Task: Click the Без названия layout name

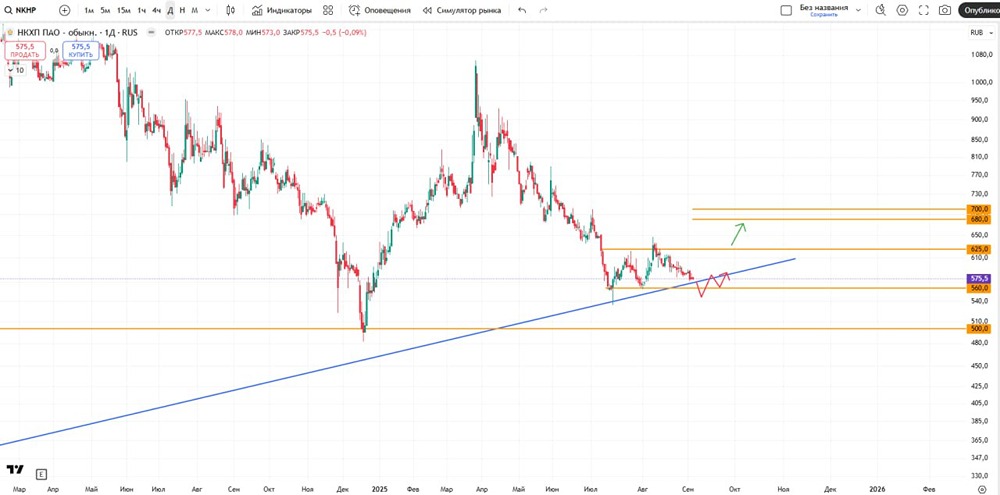Action: tap(824, 8)
